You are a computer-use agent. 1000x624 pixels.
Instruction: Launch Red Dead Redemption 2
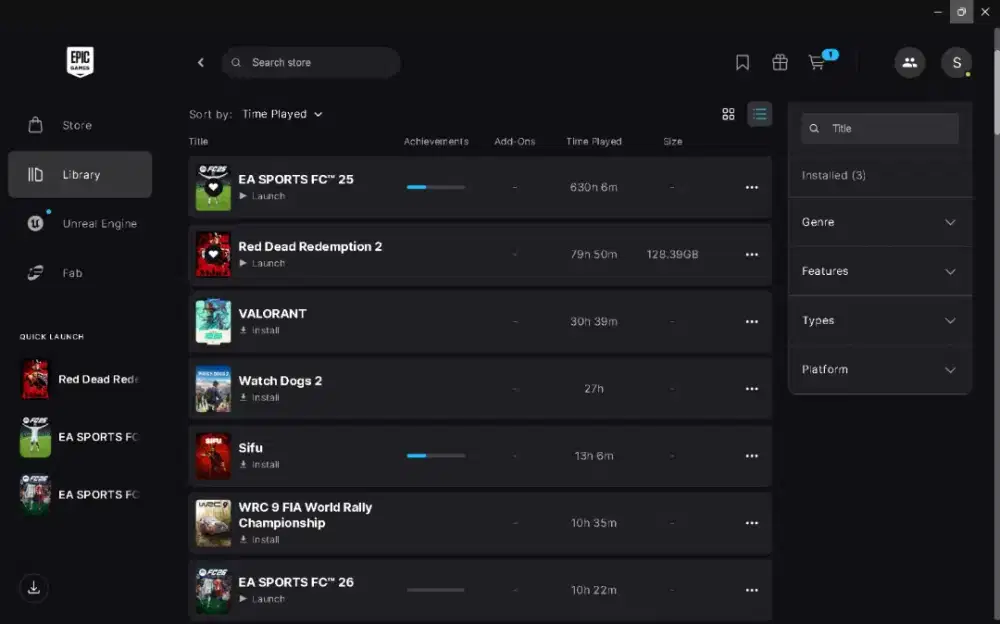point(262,264)
